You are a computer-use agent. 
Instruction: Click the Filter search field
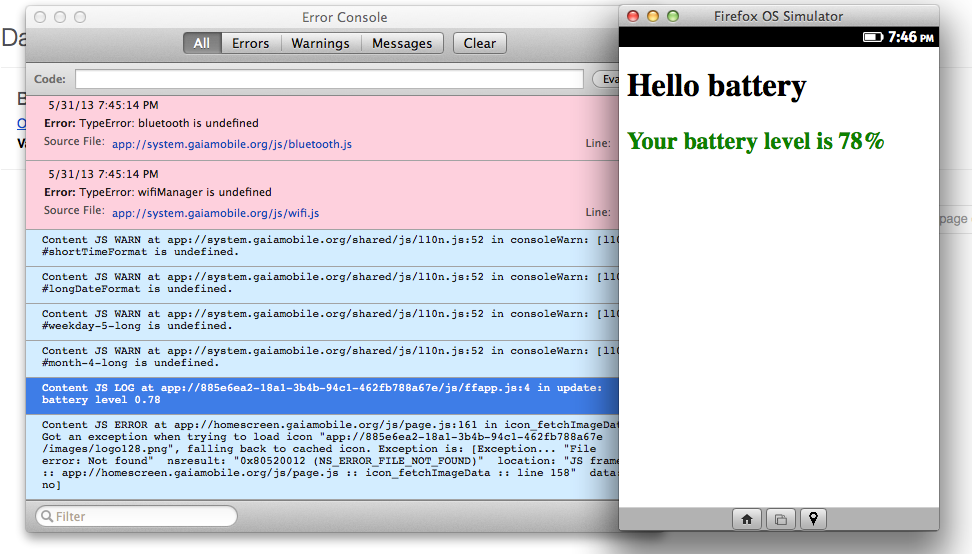[x=140, y=516]
